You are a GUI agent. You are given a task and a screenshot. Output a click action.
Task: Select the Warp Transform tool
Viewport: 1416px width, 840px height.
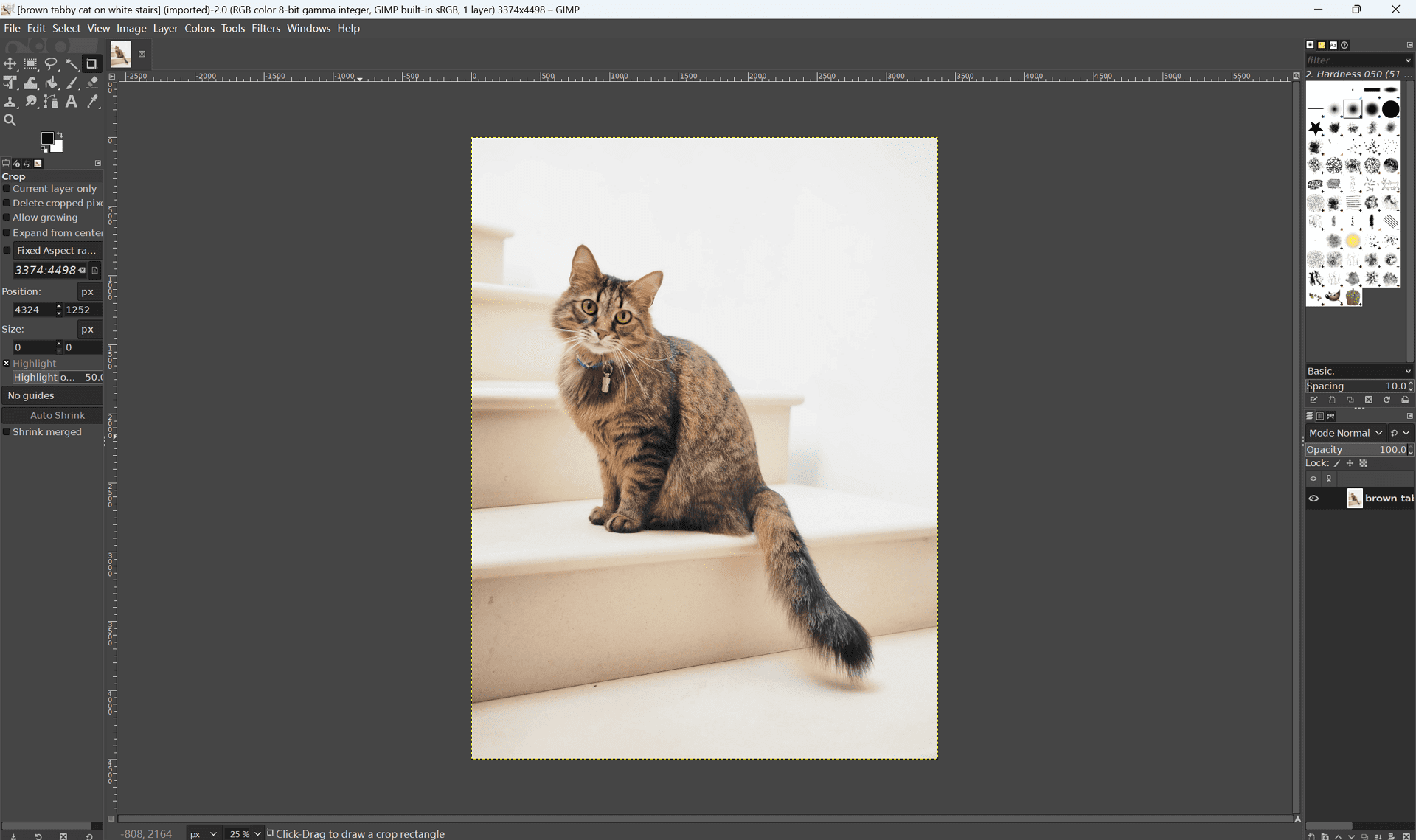(x=31, y=83)
